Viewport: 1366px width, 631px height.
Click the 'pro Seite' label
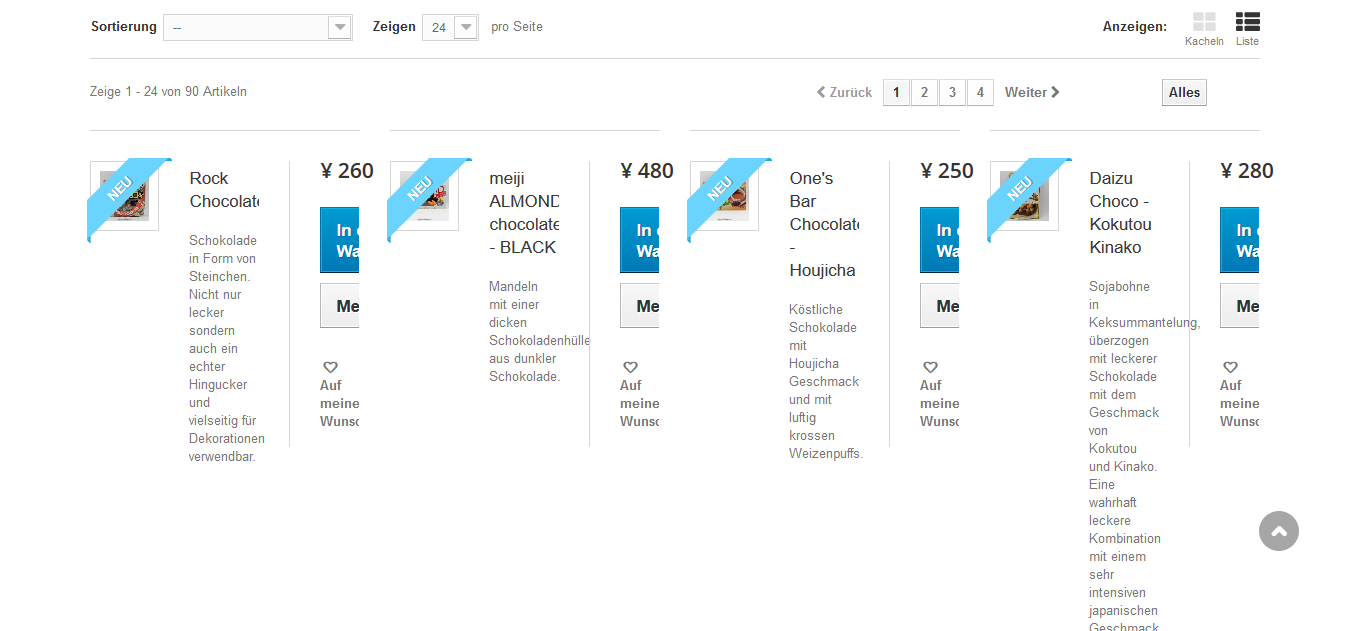517,27
